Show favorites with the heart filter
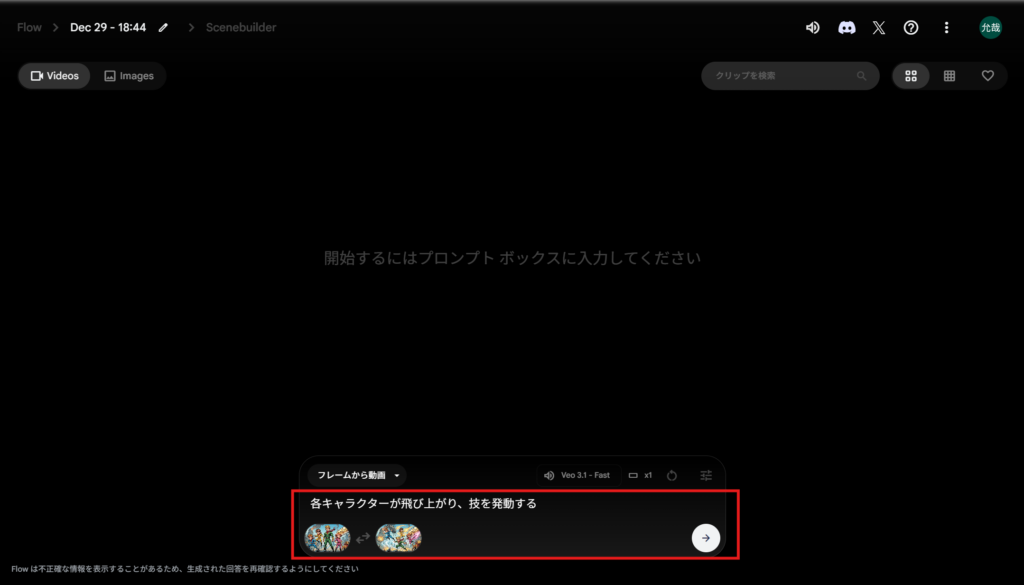Screen dimensions: 1024x585 point(987,76)
